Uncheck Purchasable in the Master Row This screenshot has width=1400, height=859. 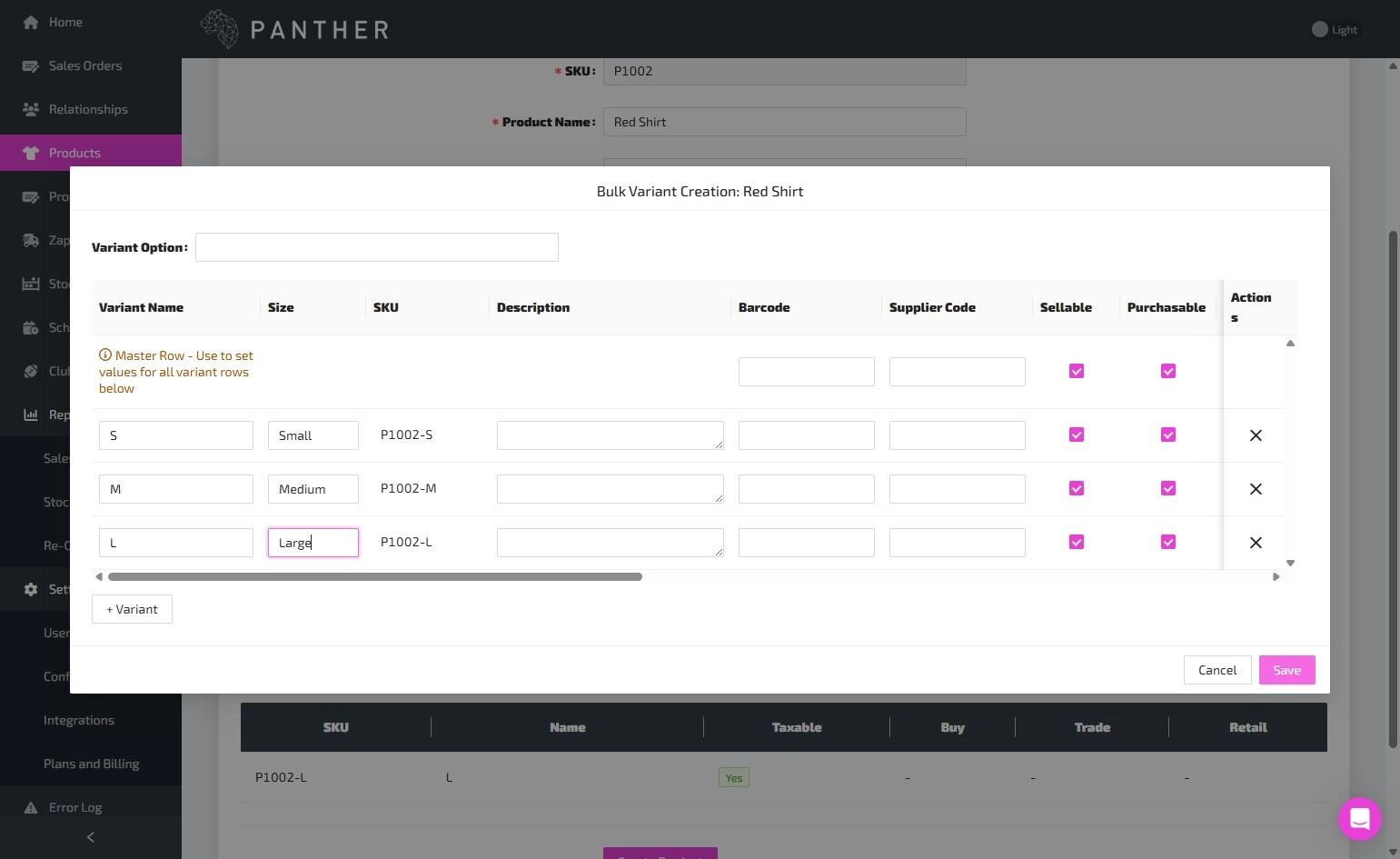(1168, 371)
